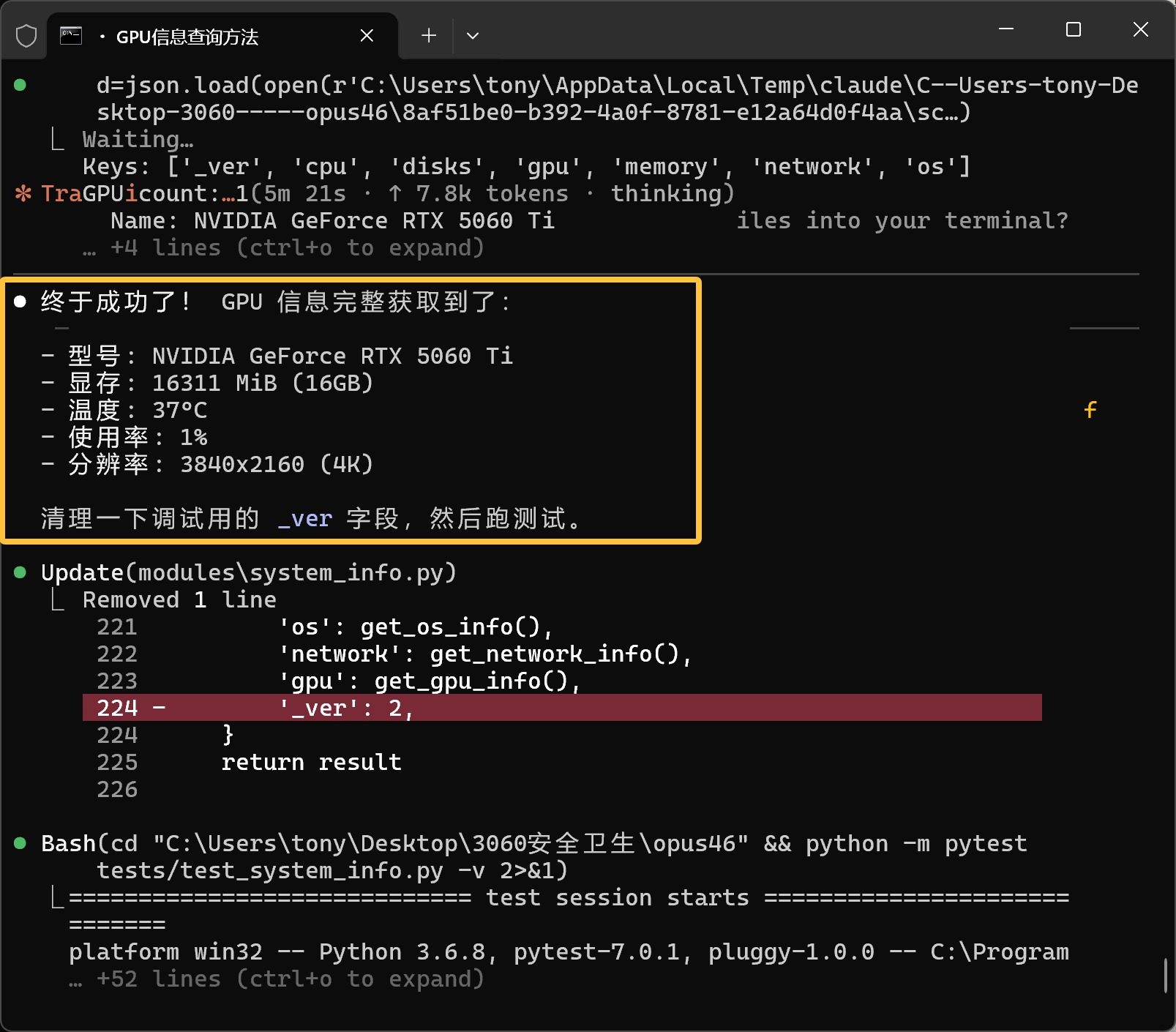Click the green bullet beside the Bash command
The width and height of the screenshot is (1176, 1032).
pyautogui.click(x=20, y=843)
